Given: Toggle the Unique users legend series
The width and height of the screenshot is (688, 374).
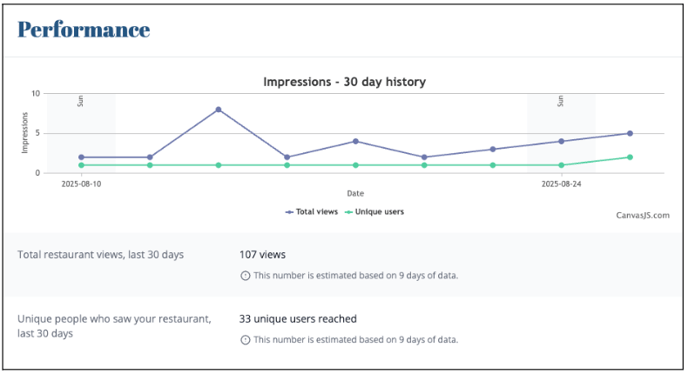Looking at the screenshot, I should coord(374,212).
